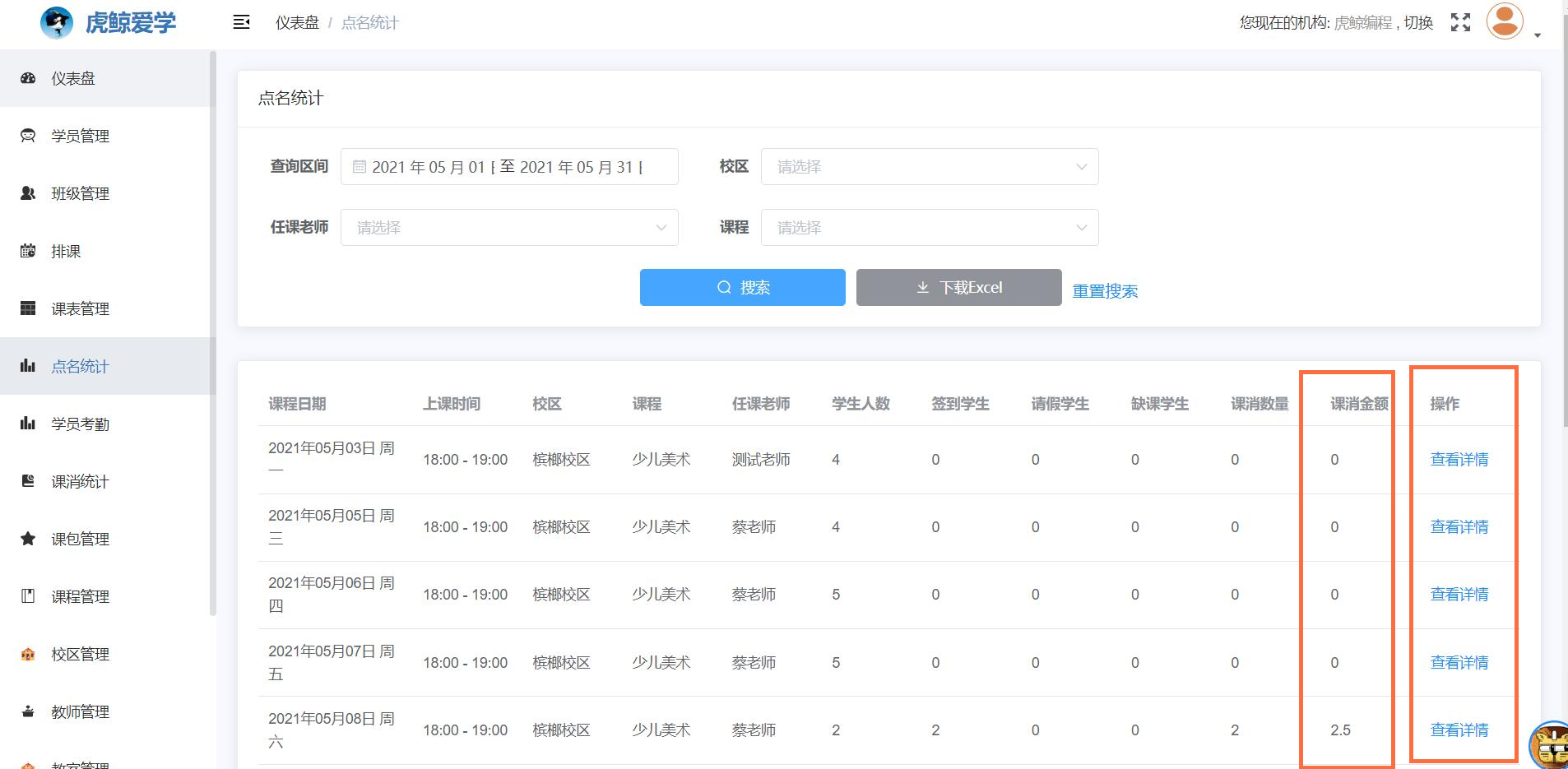Click calendar icon in date range field

pos(360,167)
